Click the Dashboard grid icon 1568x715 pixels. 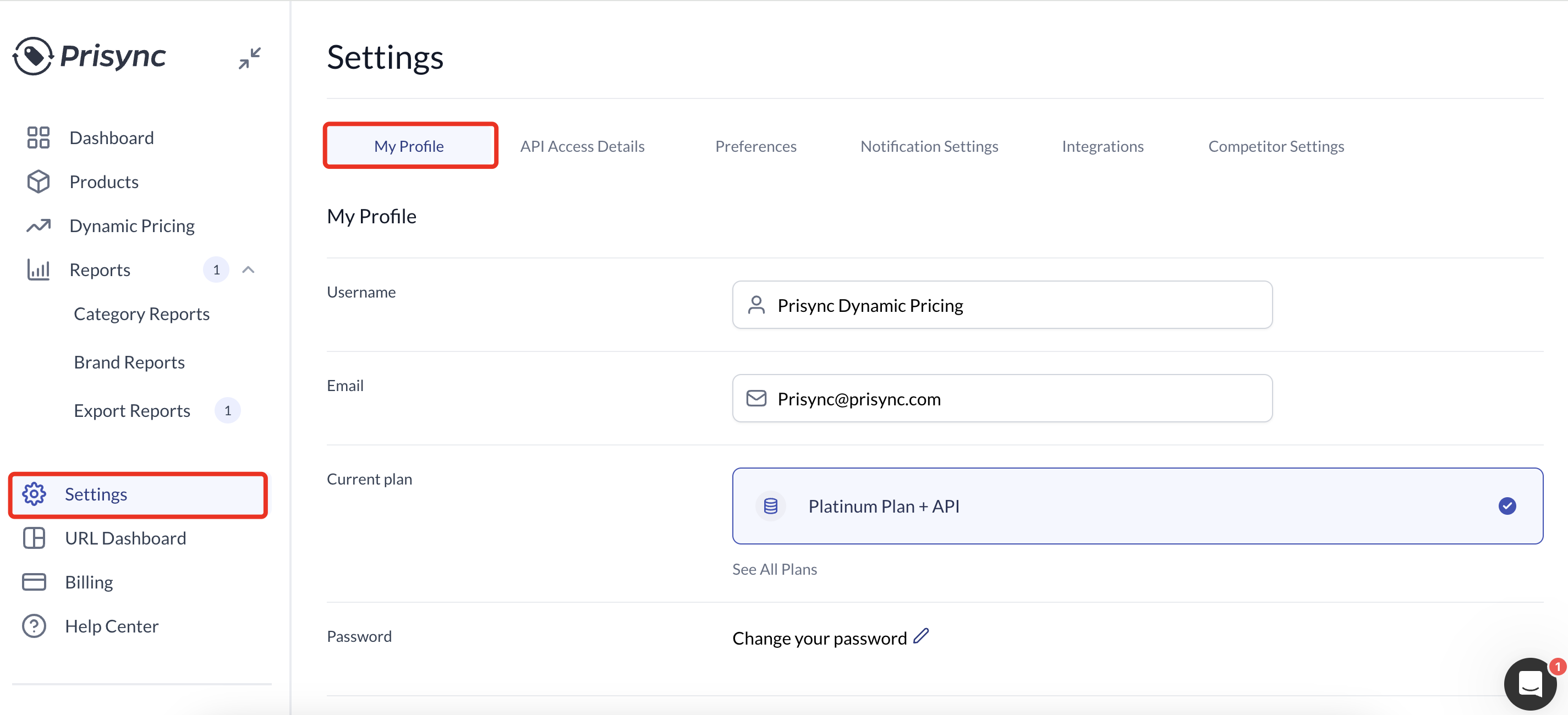point(39,137)
